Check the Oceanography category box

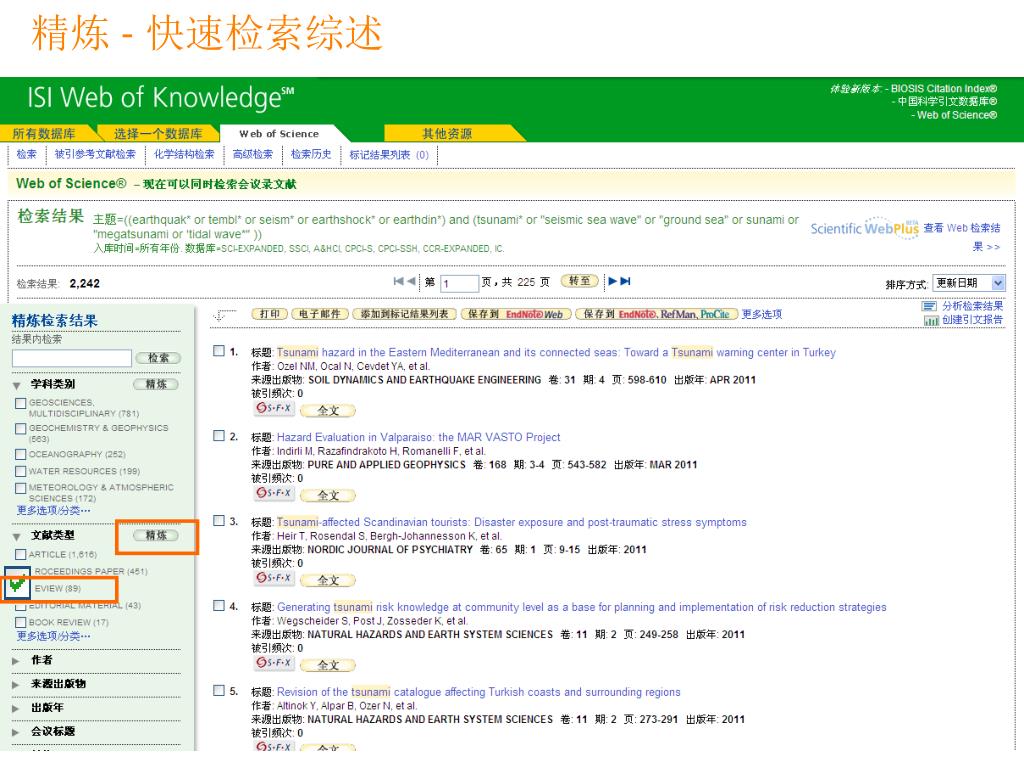tap(21, 455)
